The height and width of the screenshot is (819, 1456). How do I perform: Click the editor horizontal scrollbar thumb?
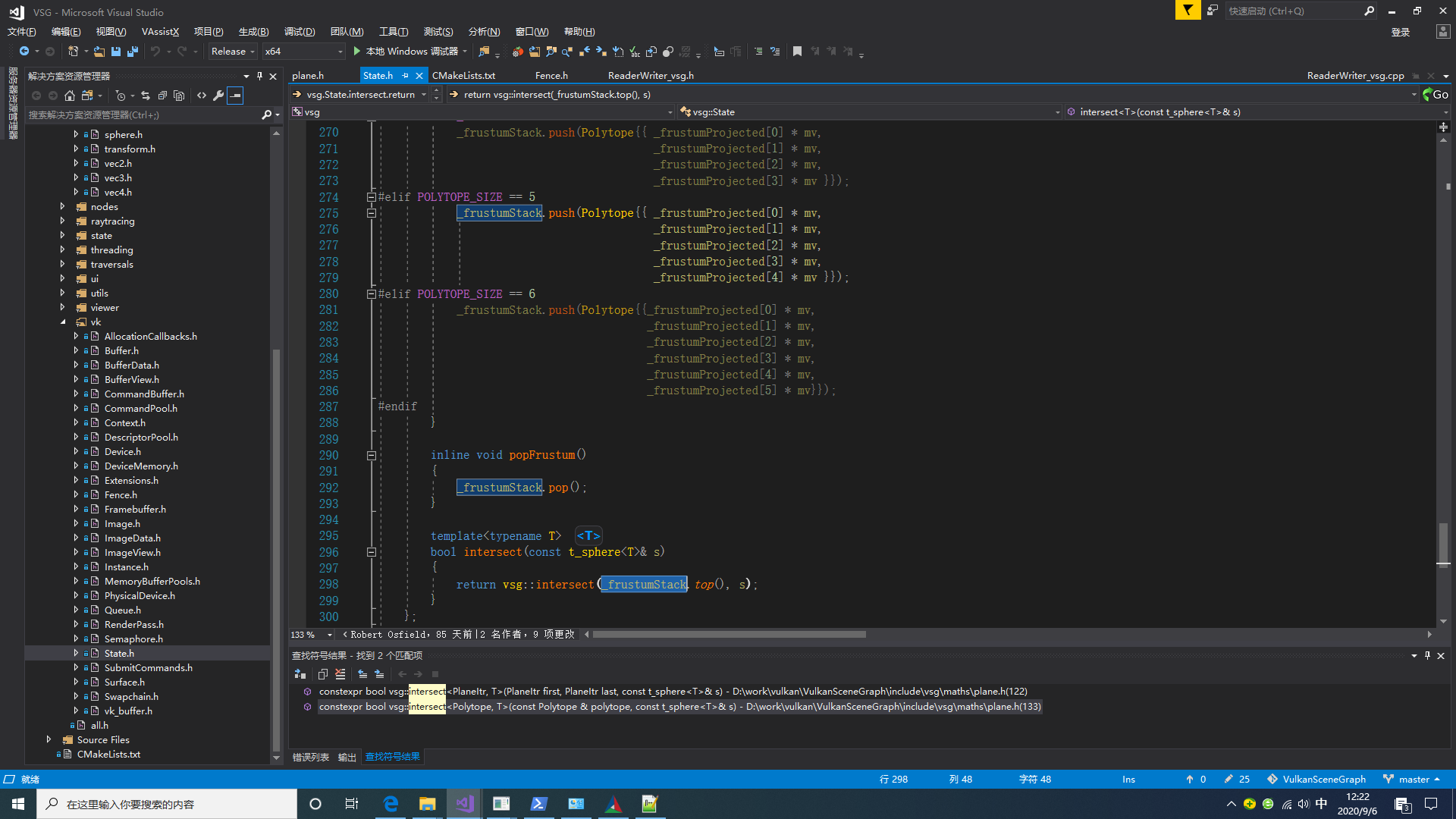[x=729, y=635]
